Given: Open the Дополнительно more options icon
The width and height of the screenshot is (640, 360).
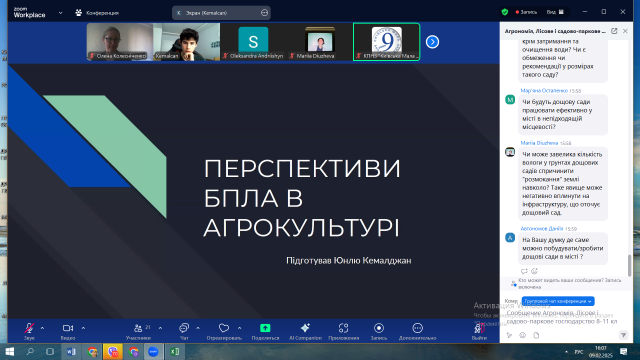Looking at the screenshot, I should pyautogui.click(x=417, y=328).
